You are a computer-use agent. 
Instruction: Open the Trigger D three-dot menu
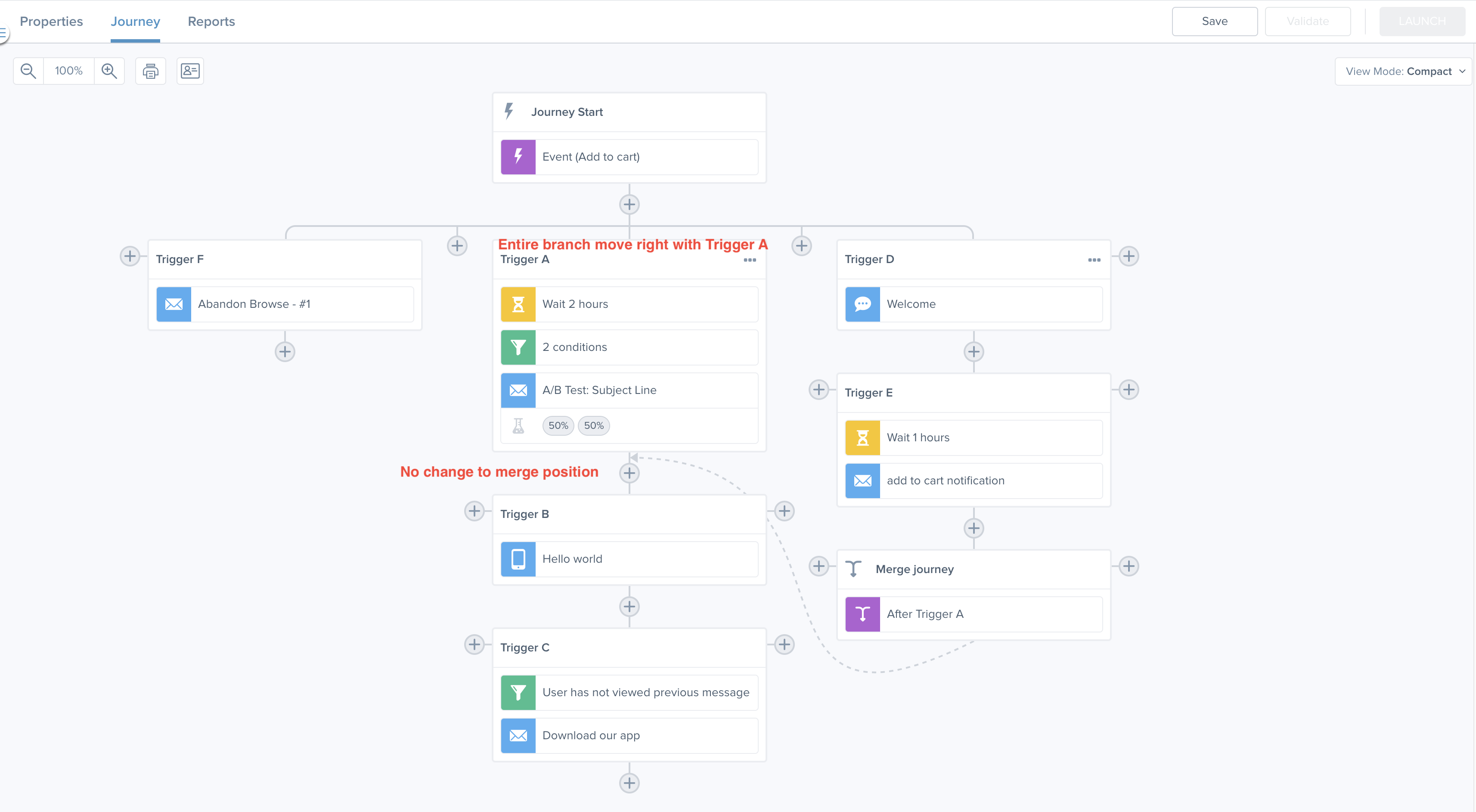tap(1094, 260)
